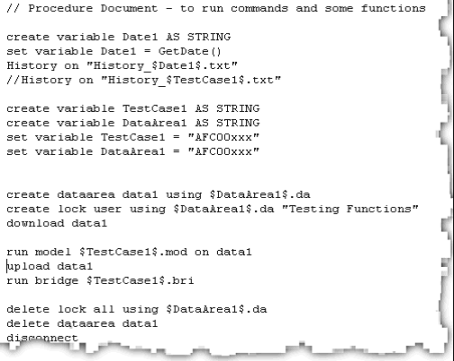Place cursor on "create variable TestCase1" line
Image resolution: width=454 pixels, height=361 pixels.
click(x=133, y=109)
